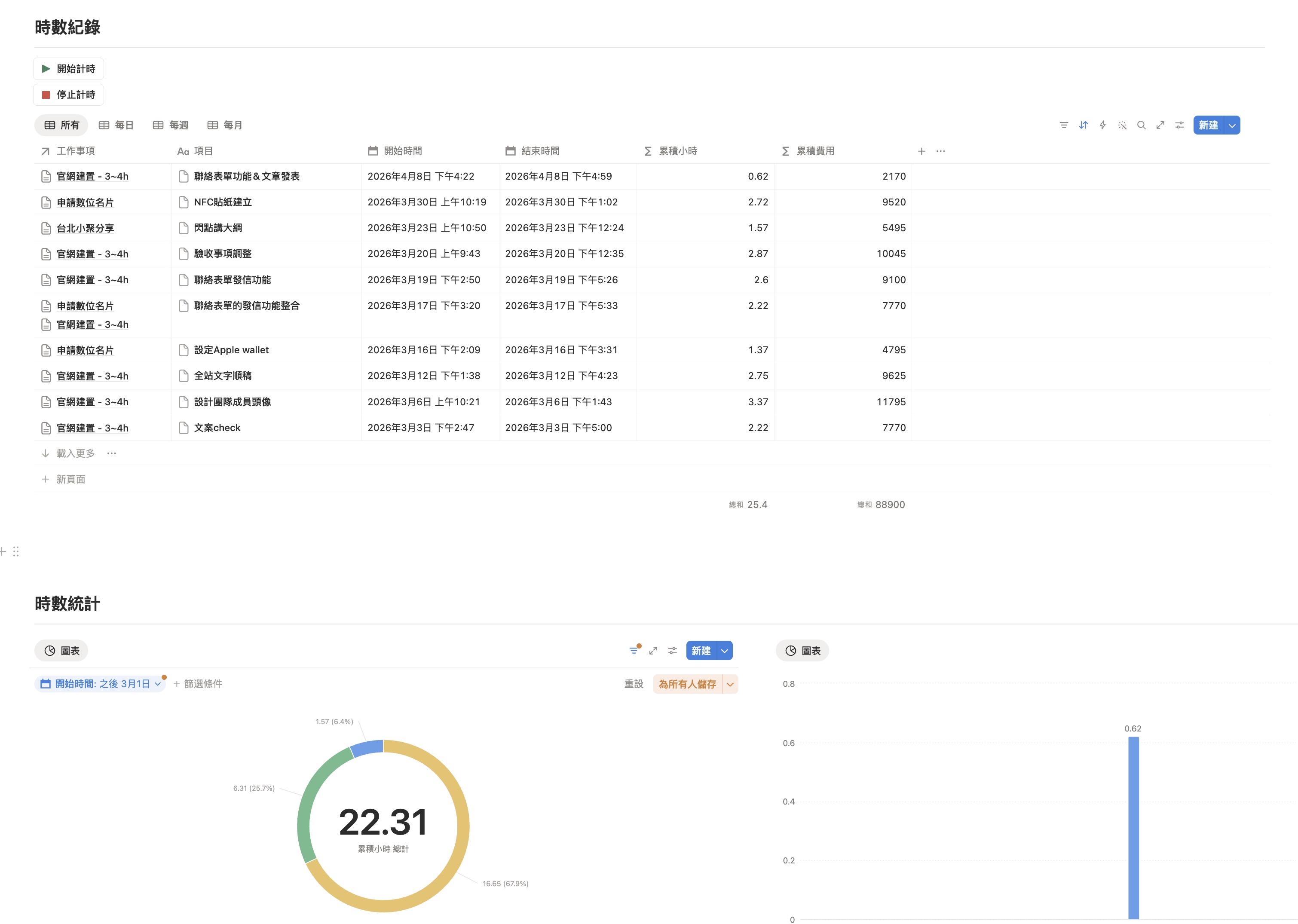Expand the donut chart using the diagonal arrows icon

click(653, 650)
